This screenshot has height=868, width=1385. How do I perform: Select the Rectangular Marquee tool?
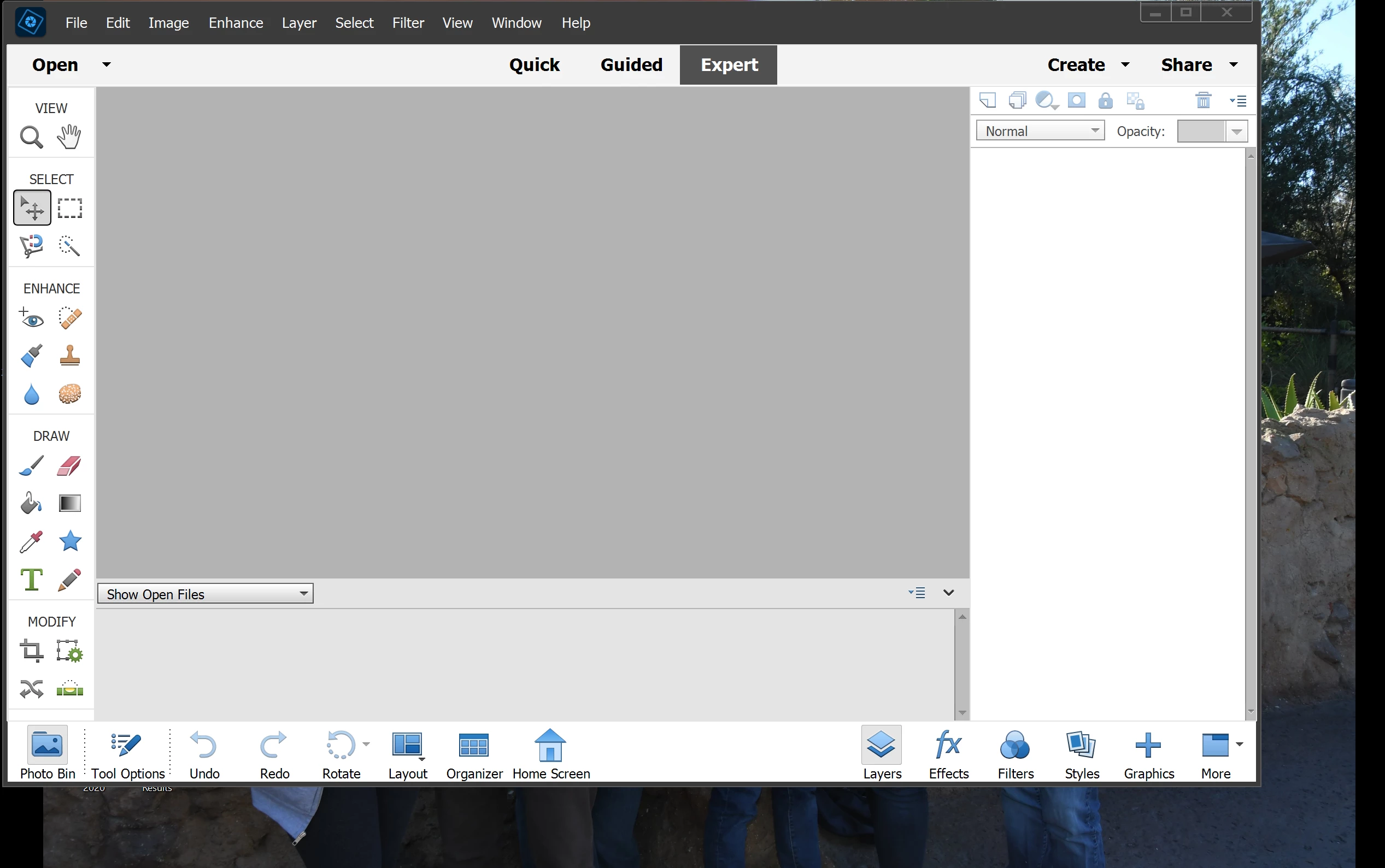click(x=70, y=208)
